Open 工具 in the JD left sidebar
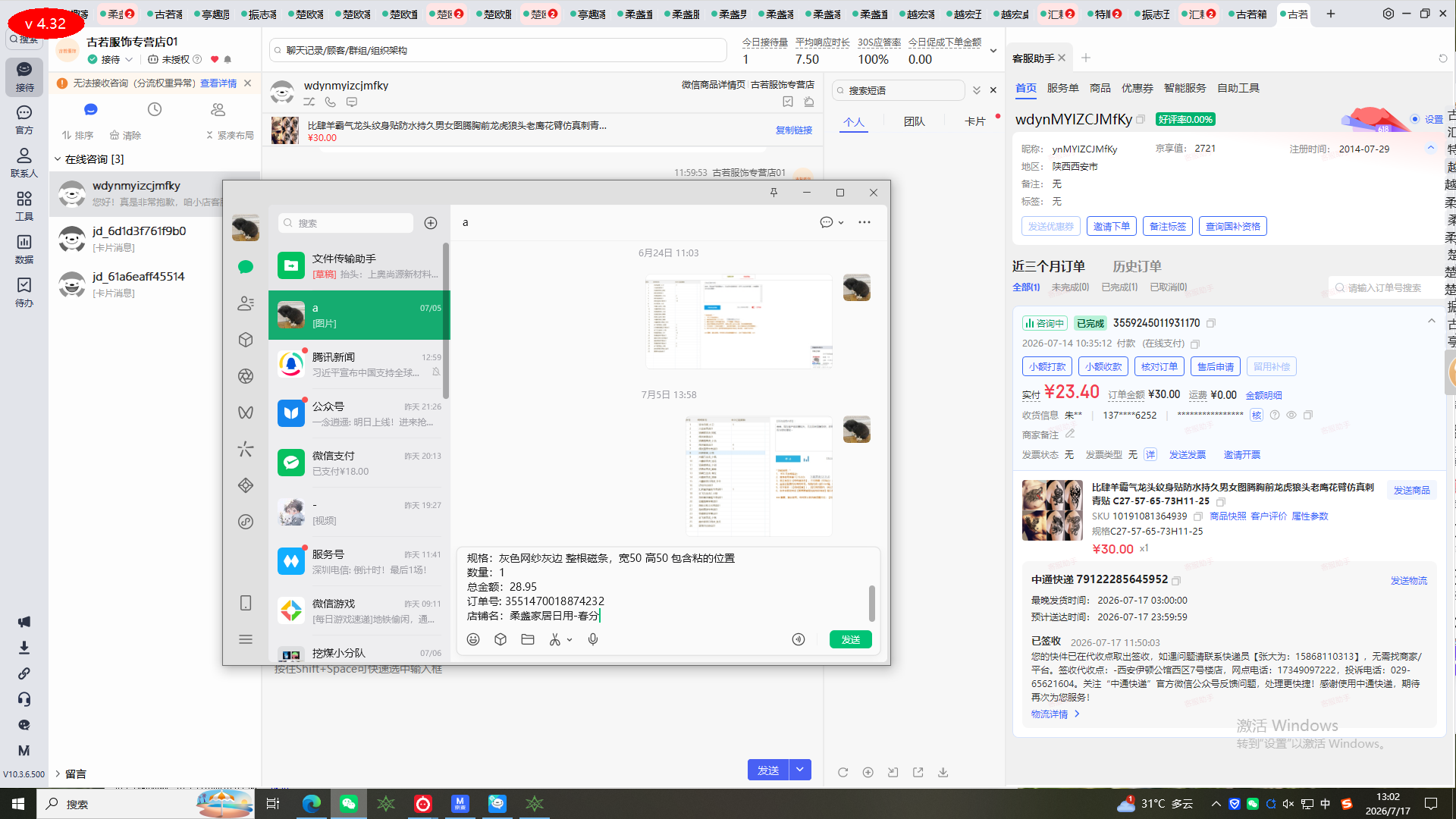Viewport: 1456px width, 819px height. click(24, 206)
